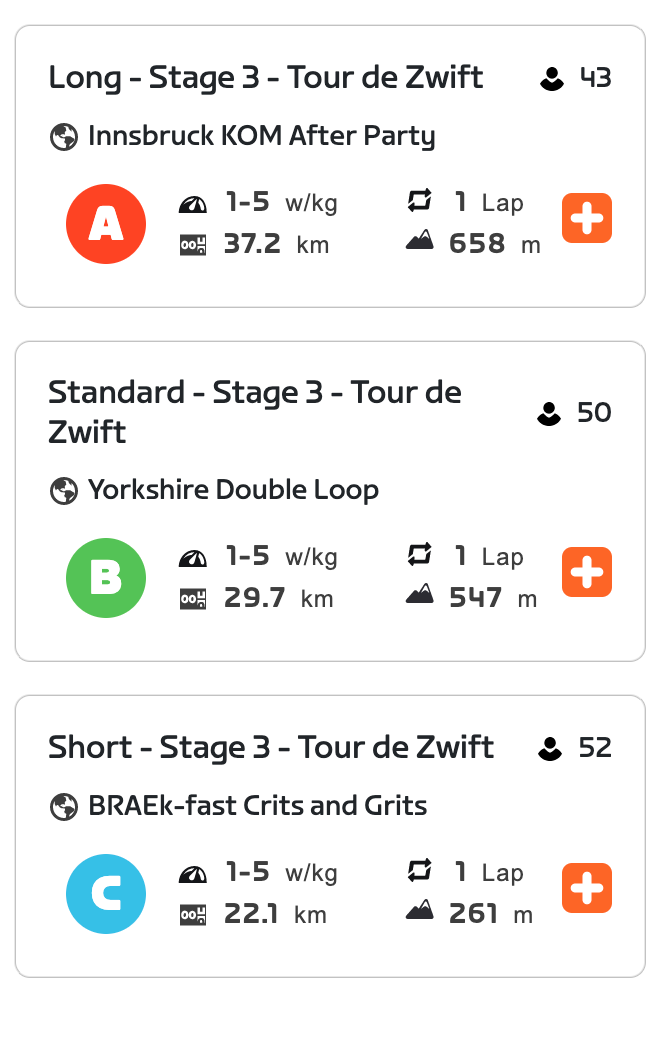
Task: Click the mountain elevation icon showing 658 m
Action: pos(420,242)
